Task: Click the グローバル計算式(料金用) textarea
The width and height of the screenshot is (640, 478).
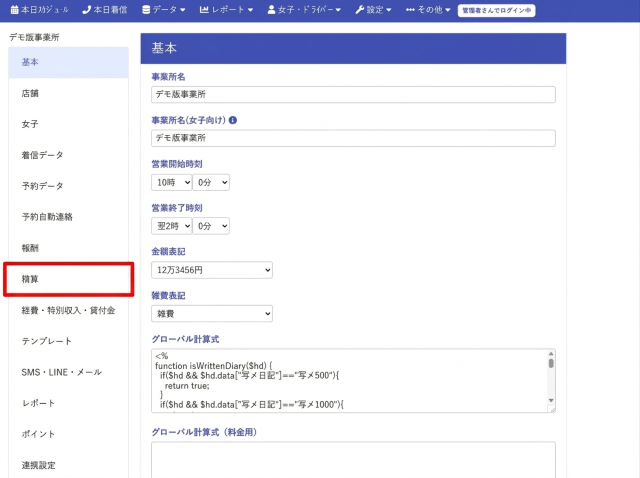Action: point(353,460)
